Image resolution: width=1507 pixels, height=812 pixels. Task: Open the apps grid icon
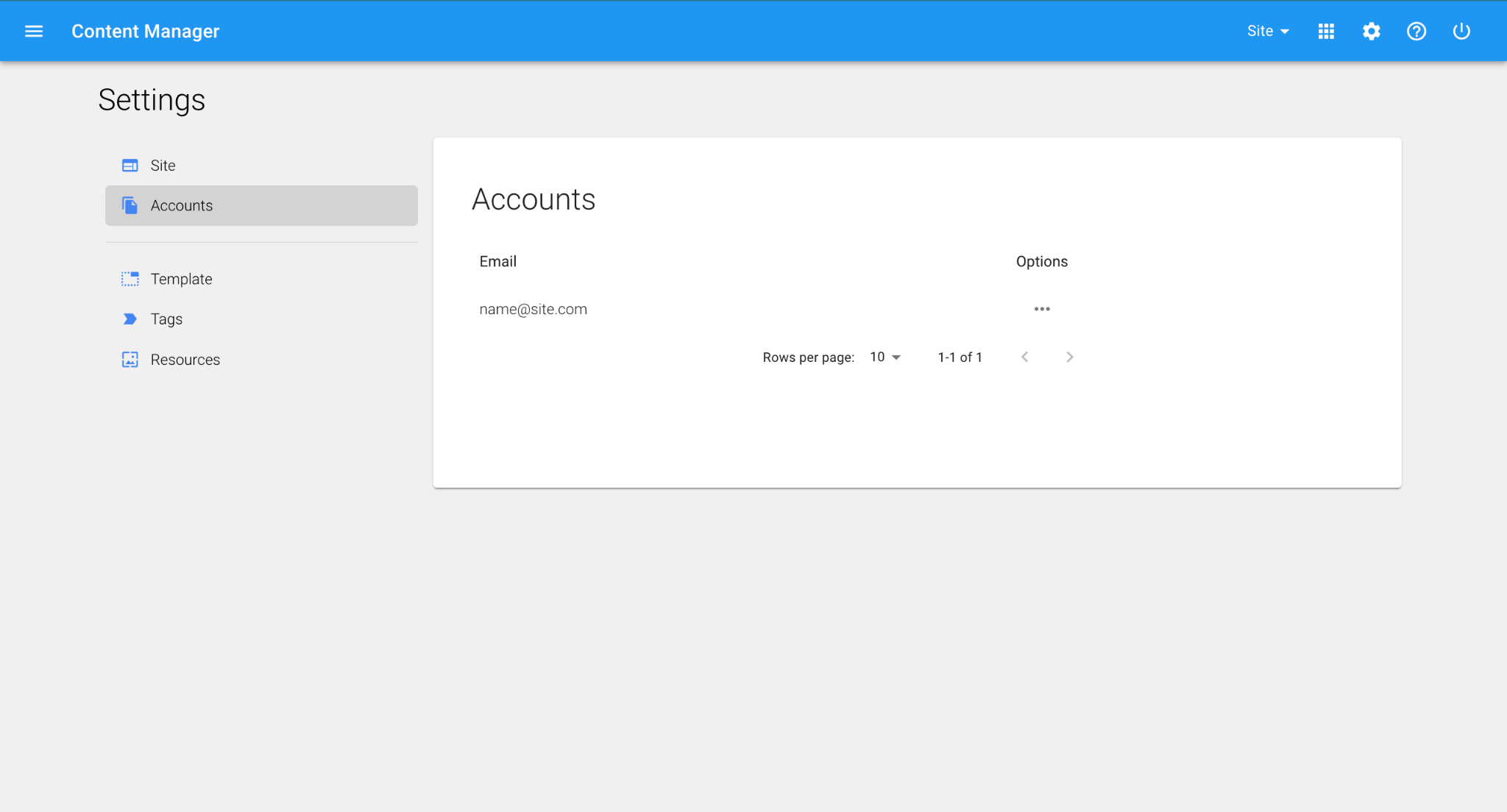pos(1326,31)
